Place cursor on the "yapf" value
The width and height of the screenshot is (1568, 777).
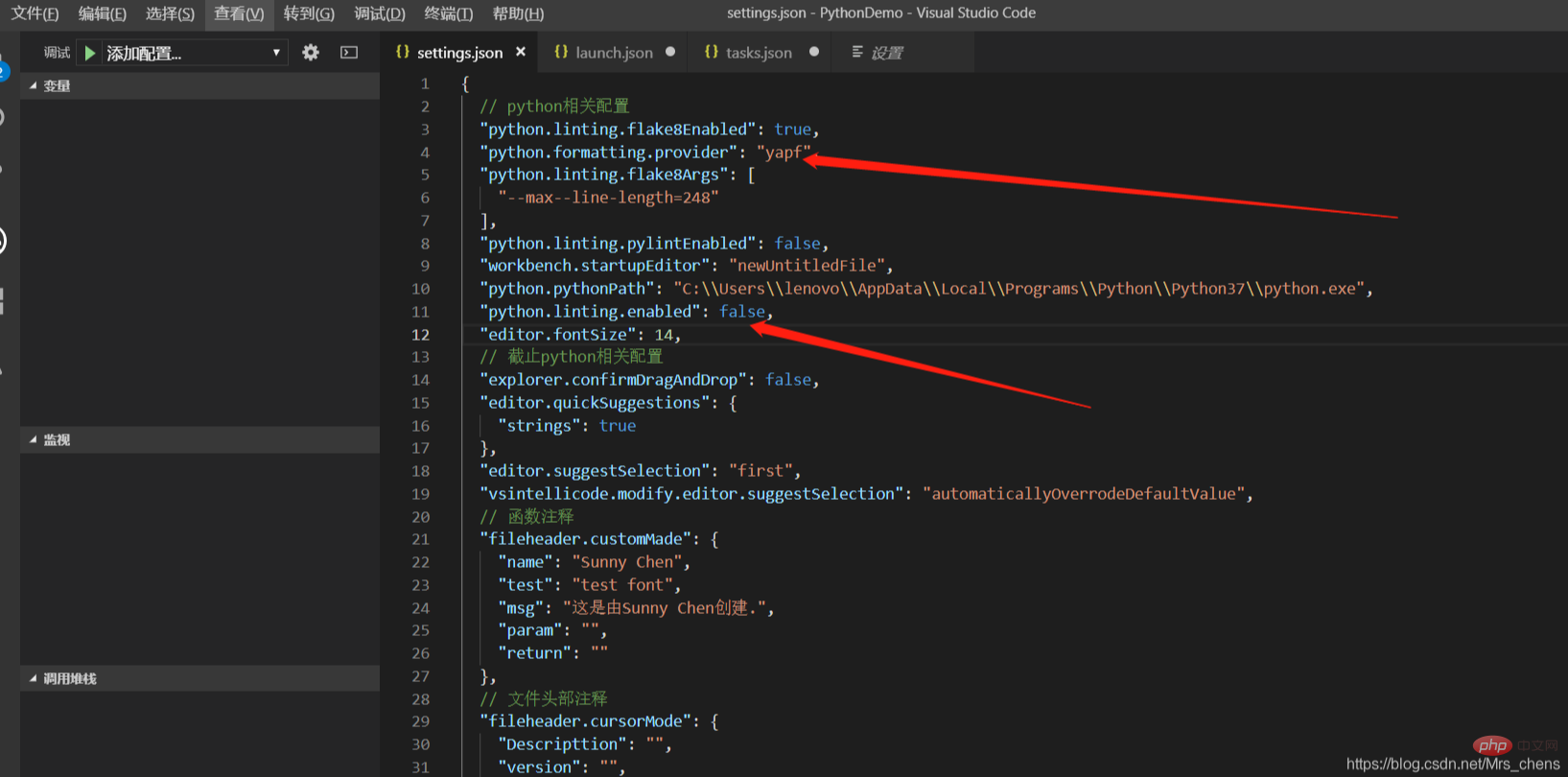point(784,153)
